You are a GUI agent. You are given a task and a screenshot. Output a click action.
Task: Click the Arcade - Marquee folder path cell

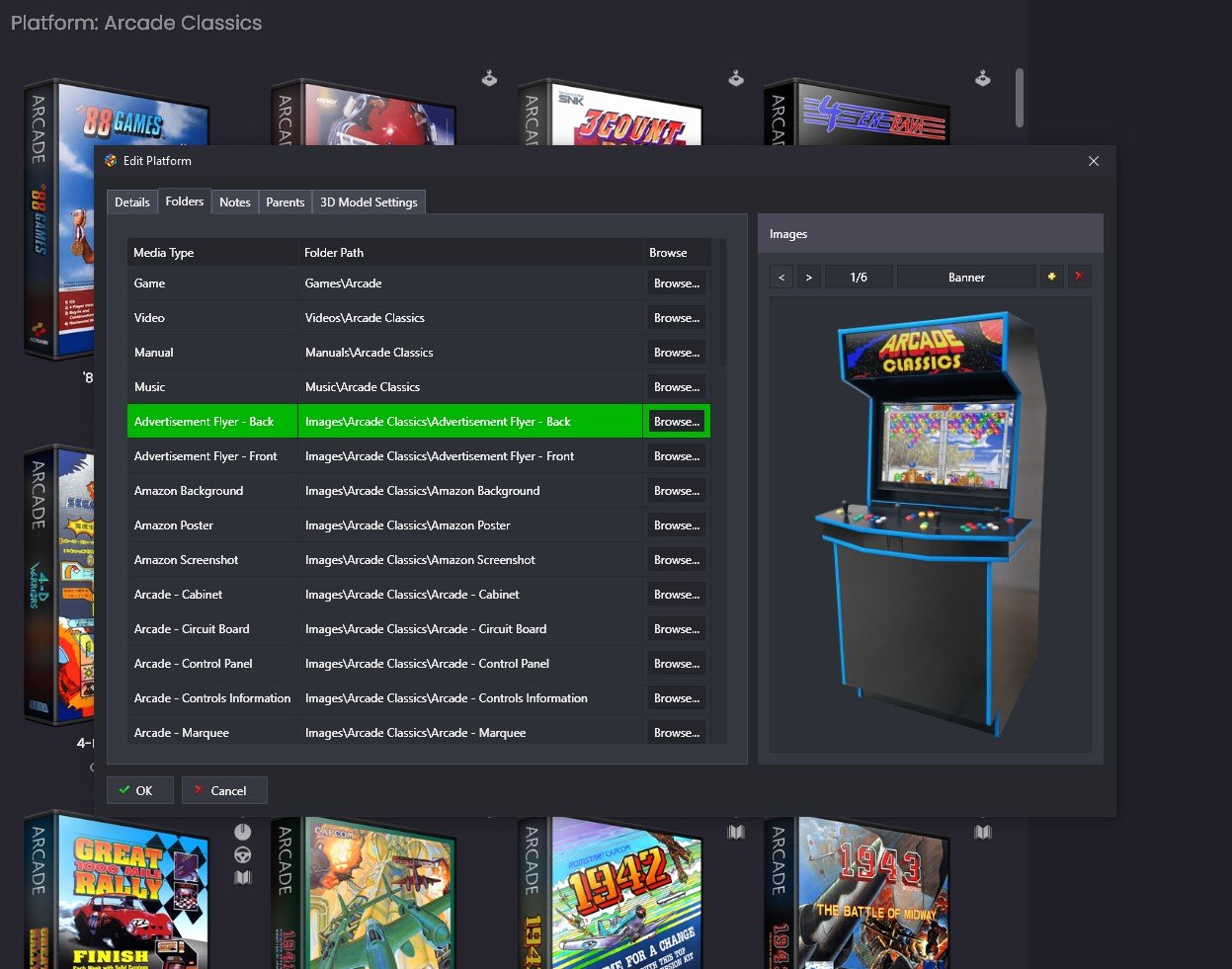(x=470, y=732)
